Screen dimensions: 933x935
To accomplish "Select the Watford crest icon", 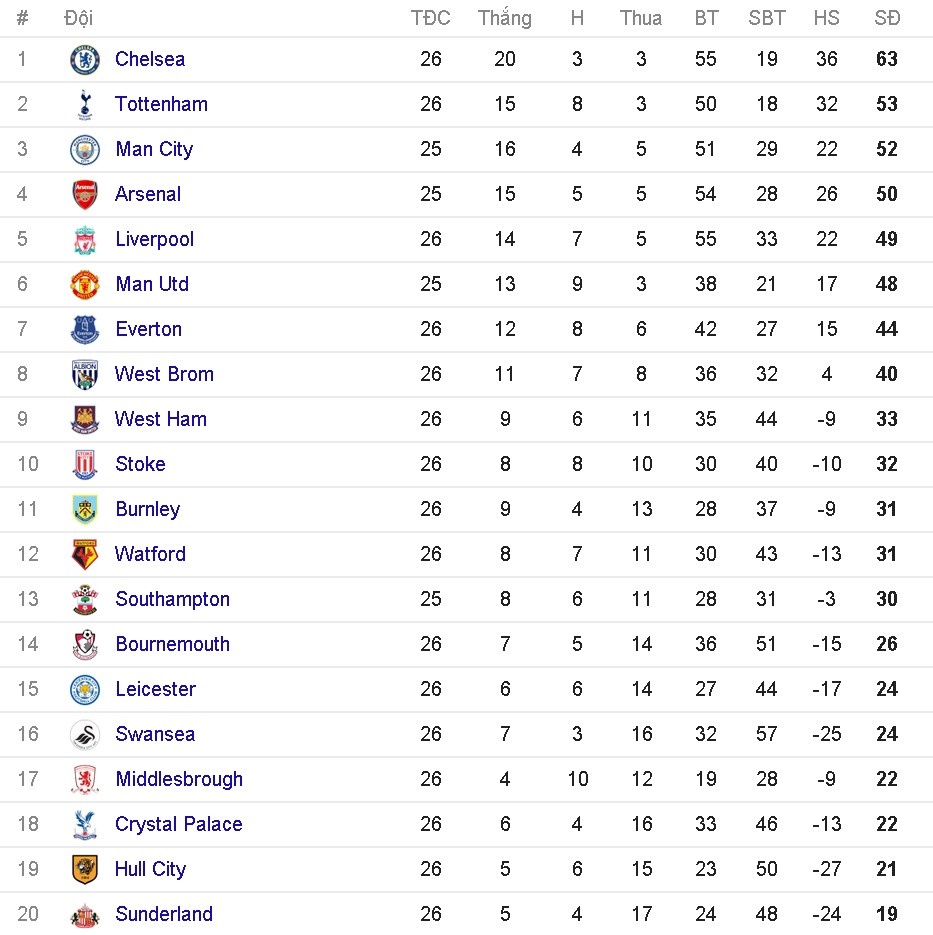I will [85, 554].
